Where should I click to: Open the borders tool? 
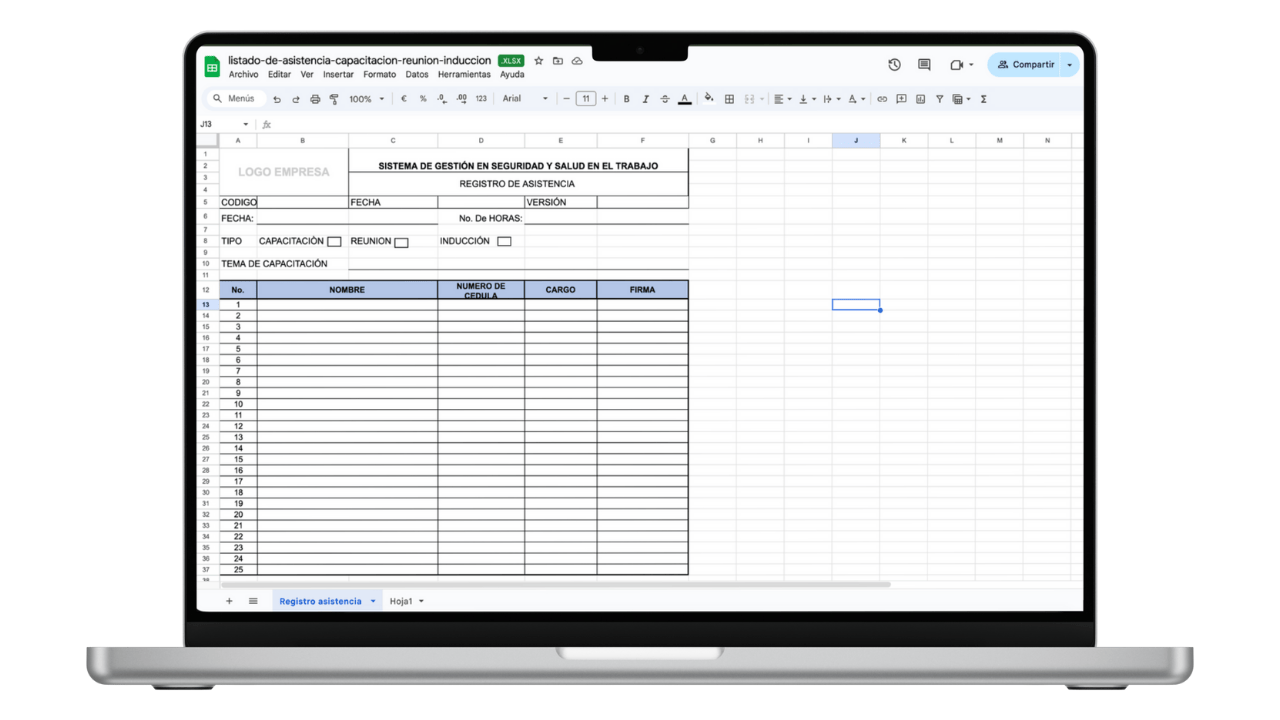pyautogui.click(x=728, y=99)
